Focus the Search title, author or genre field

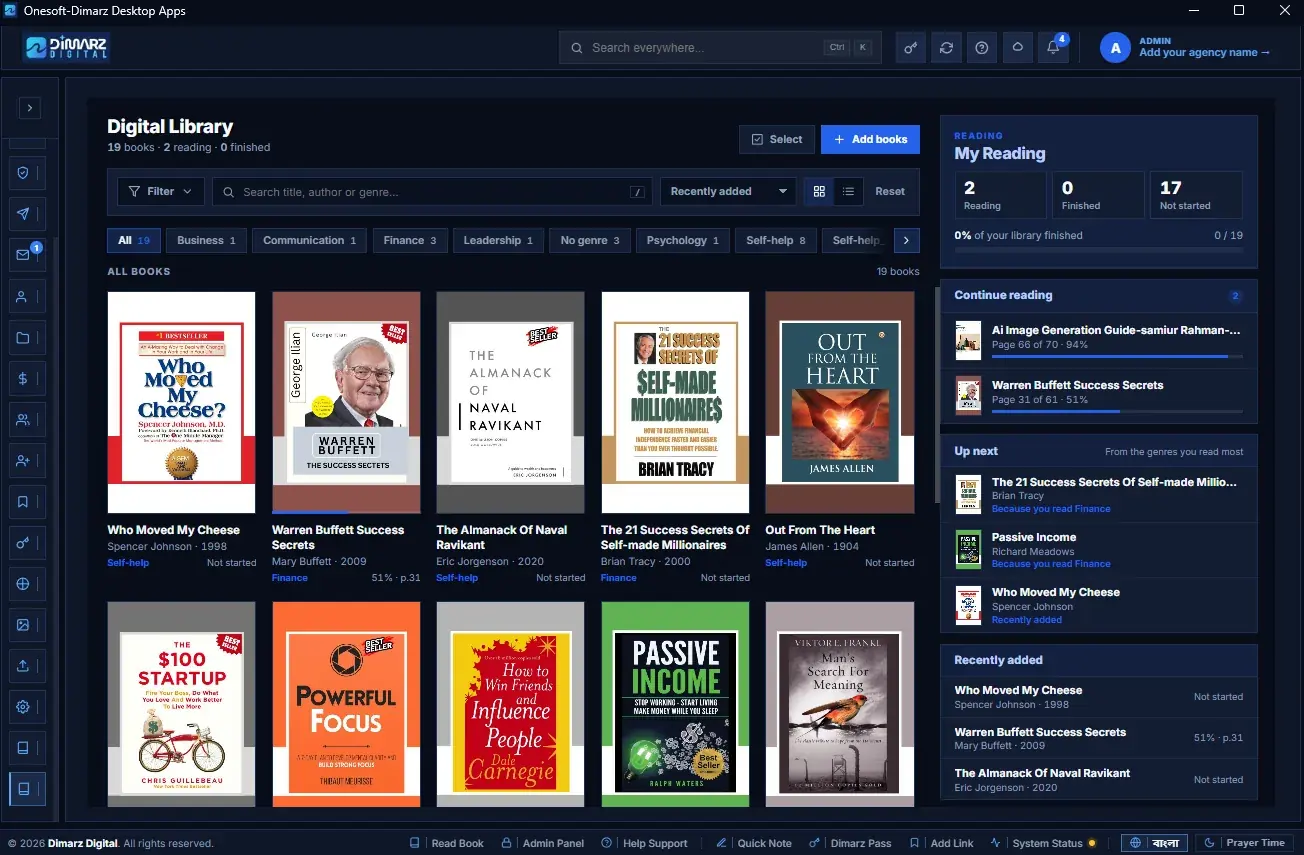click(x=432, y=192)
